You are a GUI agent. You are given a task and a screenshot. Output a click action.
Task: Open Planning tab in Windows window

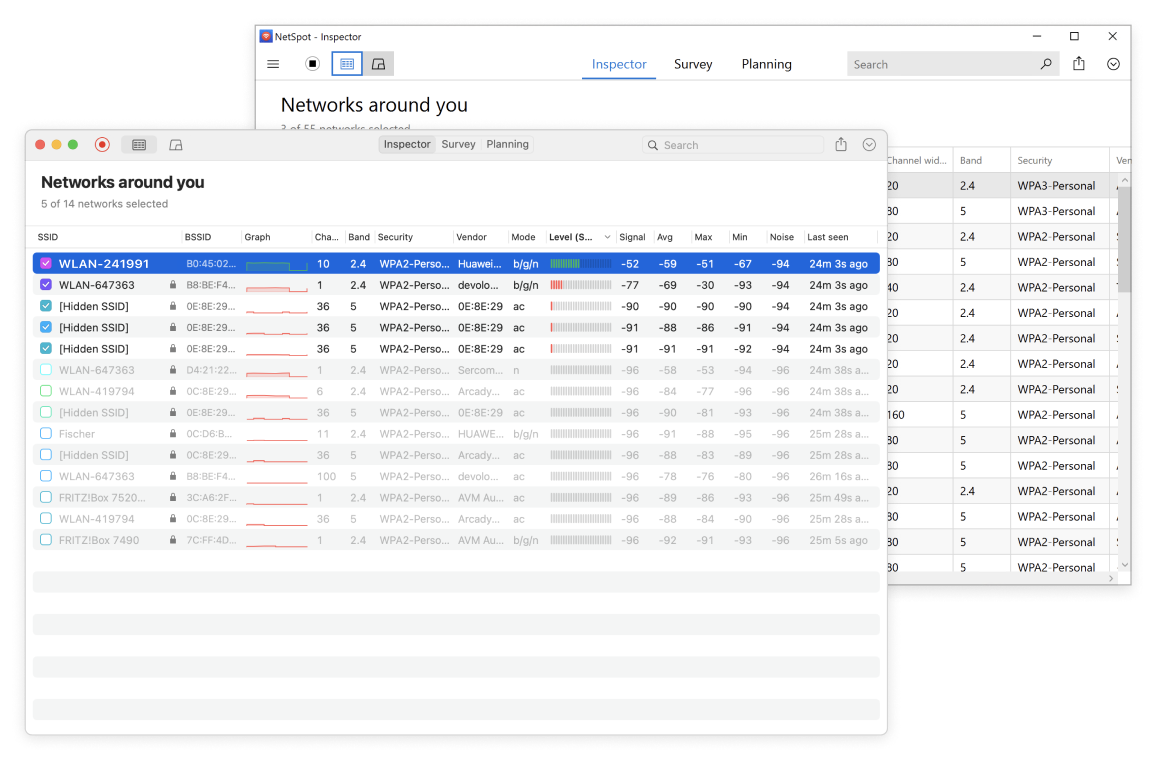[766, 64]
